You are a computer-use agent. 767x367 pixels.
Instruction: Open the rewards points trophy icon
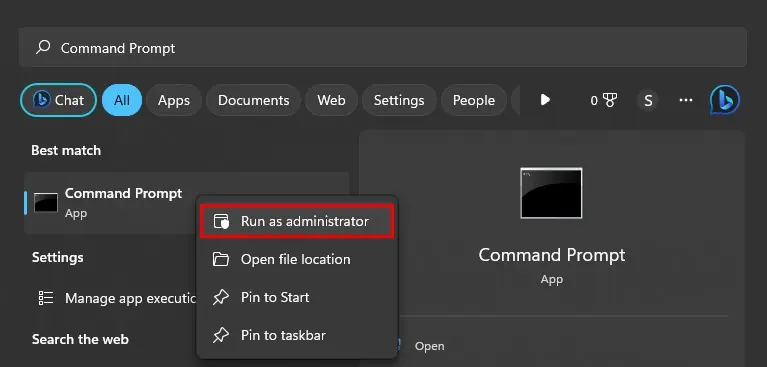[x=609, y=100]
